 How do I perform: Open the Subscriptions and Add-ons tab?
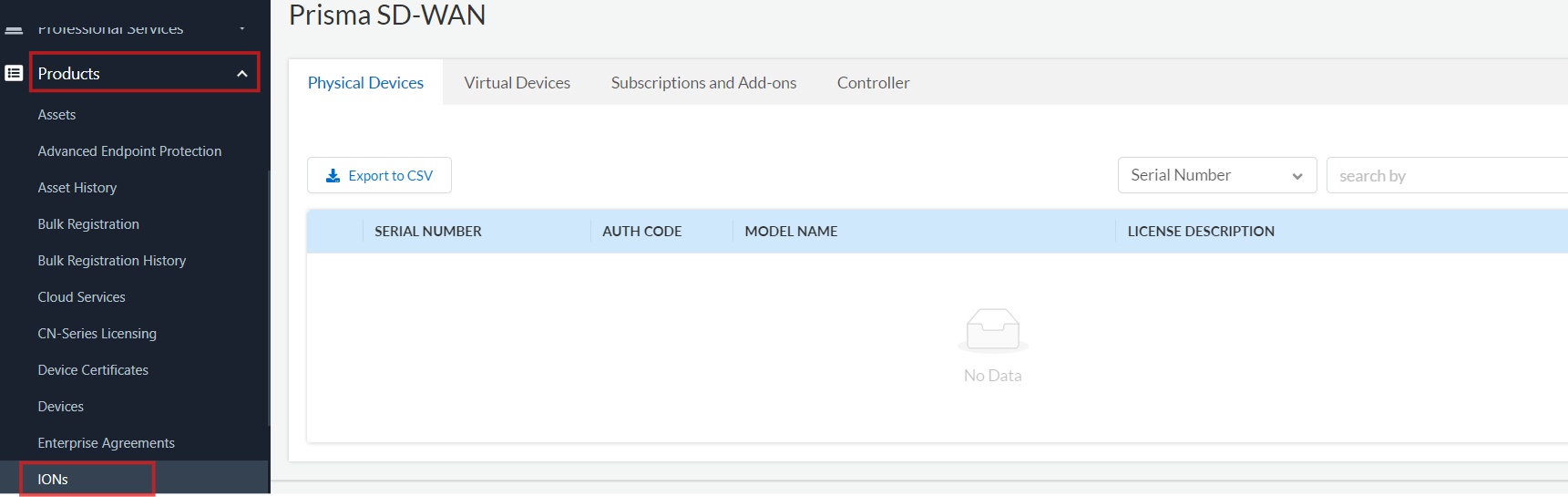tap(703, 83)
